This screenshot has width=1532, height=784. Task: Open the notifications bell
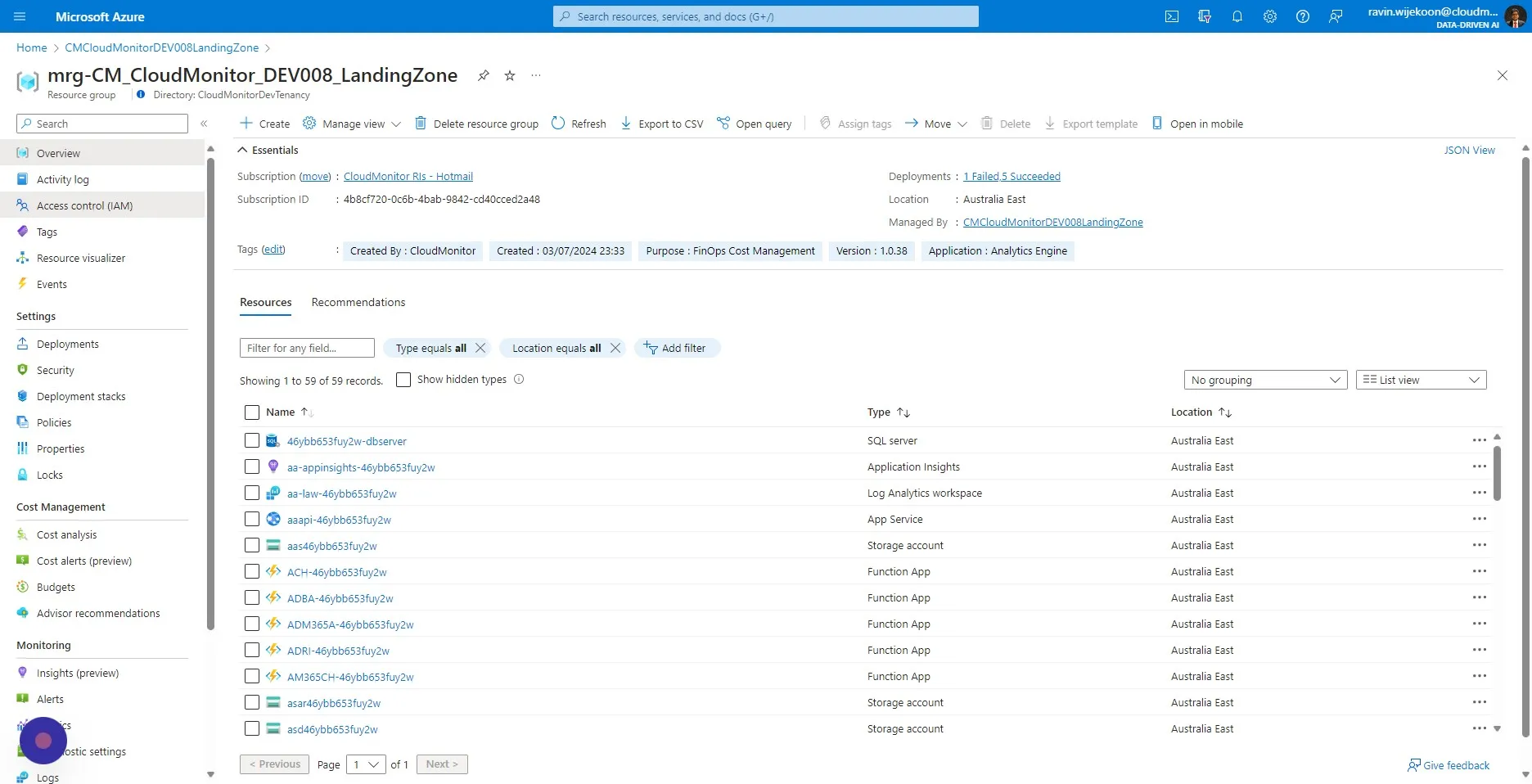[x=1237, y=16]
